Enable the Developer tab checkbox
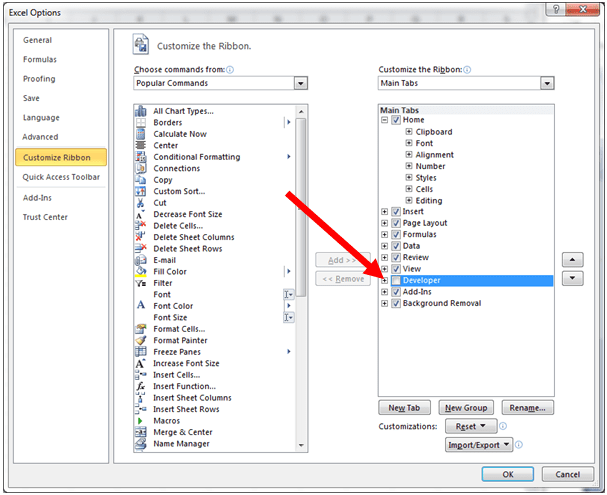 pyautogui.click(x=396, y=281)
